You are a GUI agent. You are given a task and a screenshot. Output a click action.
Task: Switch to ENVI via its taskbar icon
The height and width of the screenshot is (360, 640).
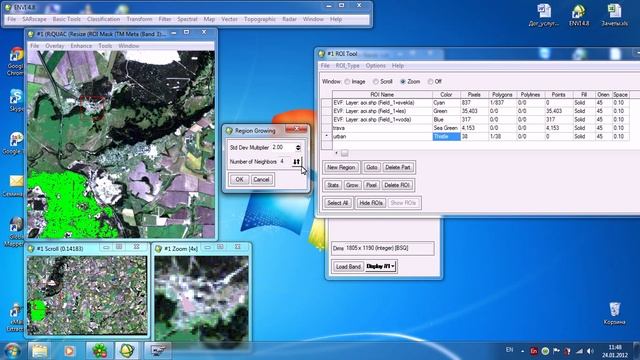[128, 350]
